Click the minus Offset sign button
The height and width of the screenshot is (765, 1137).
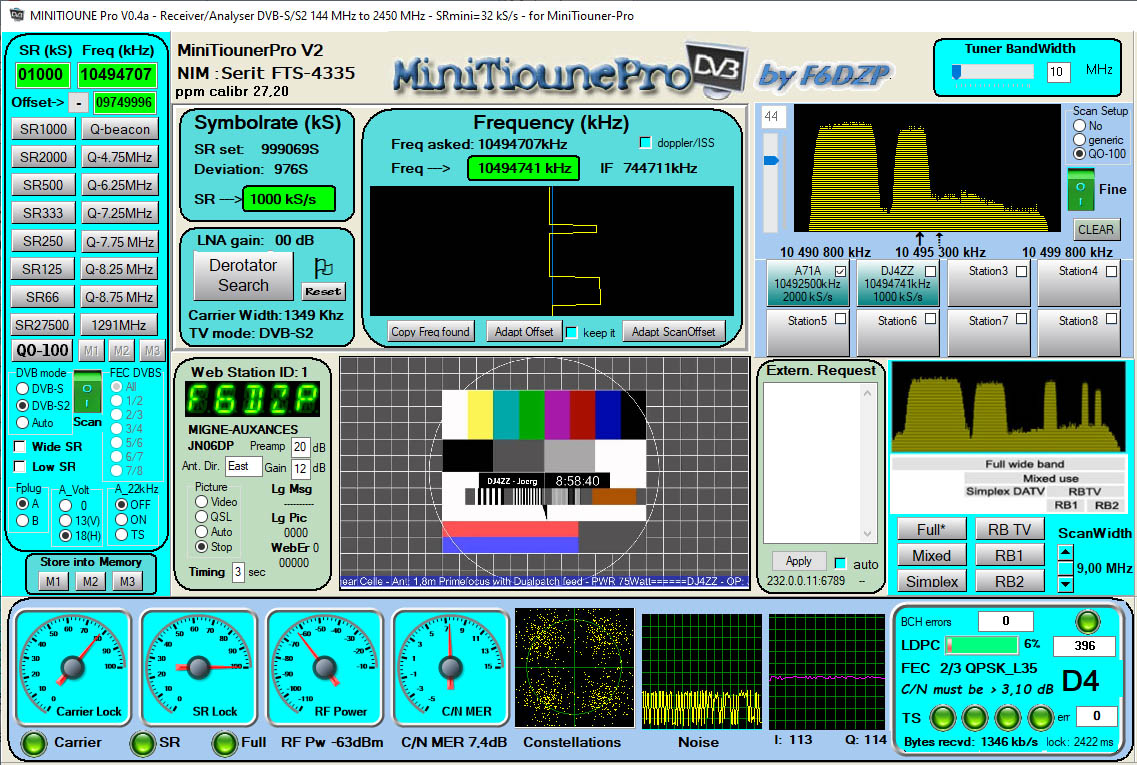click(x=78, y=103)
